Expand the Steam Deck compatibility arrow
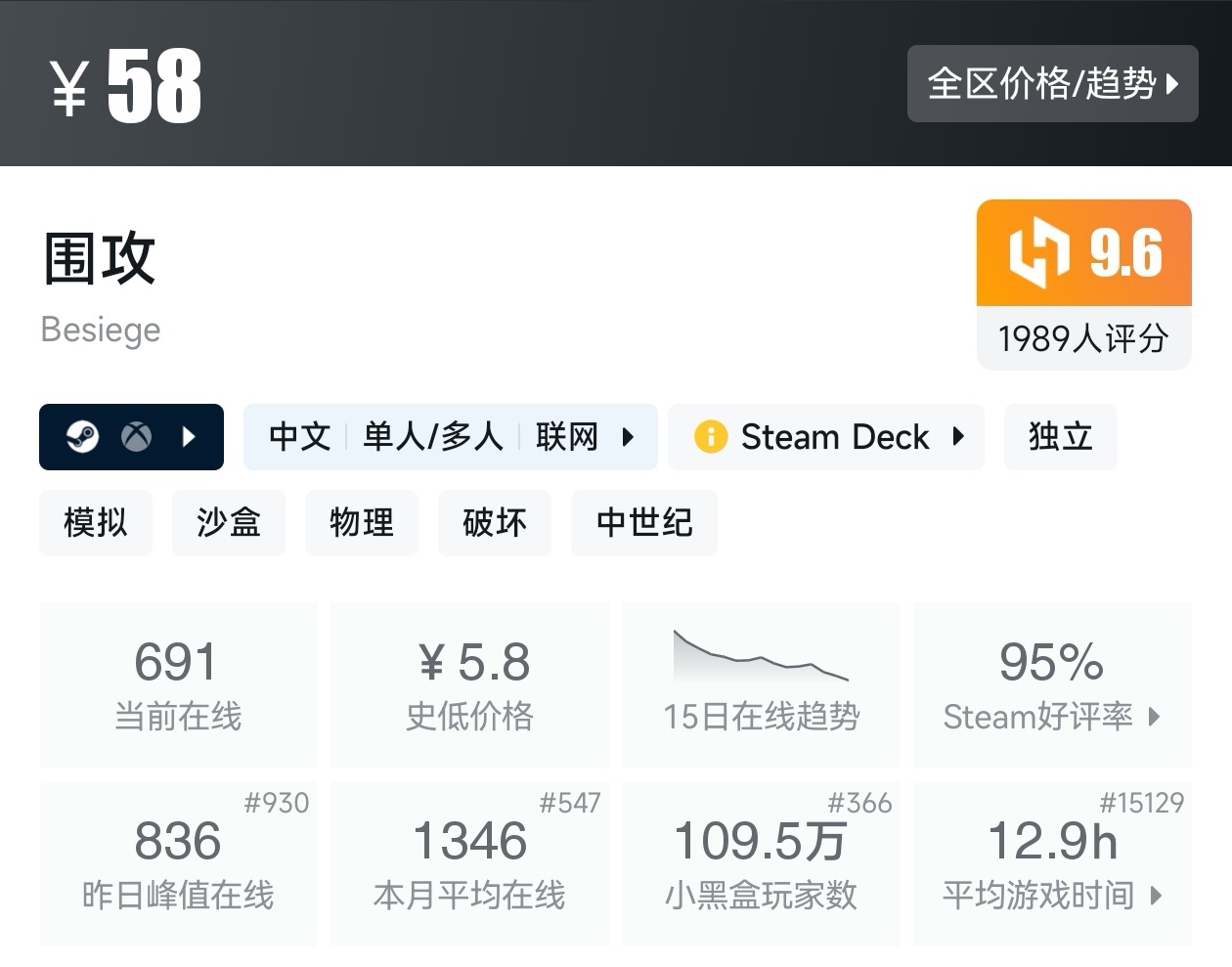Image resolution: width=1232 pixels, height=967 pixels. tap(958, 436)
